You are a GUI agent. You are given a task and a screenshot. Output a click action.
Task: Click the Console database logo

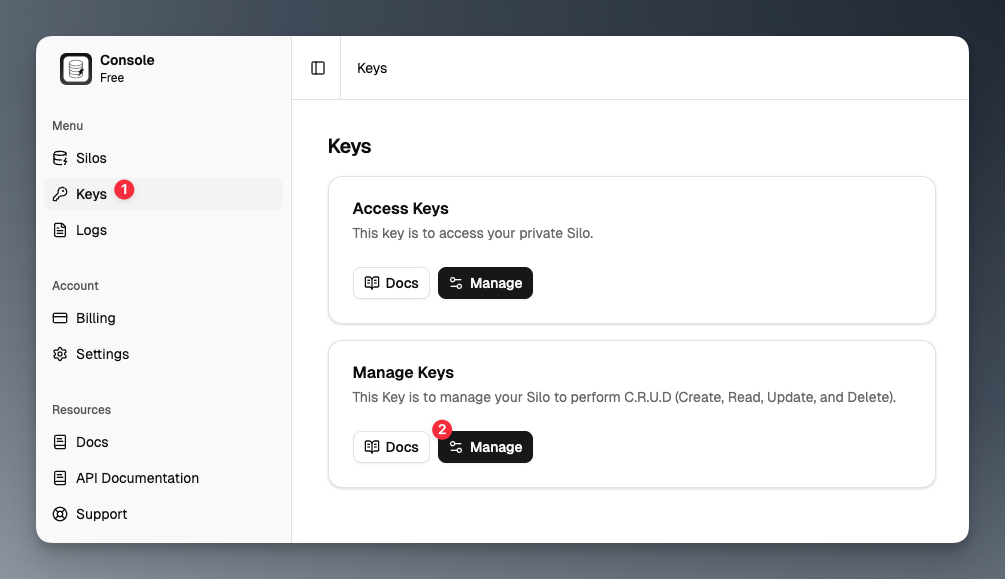tap(75, 68)
